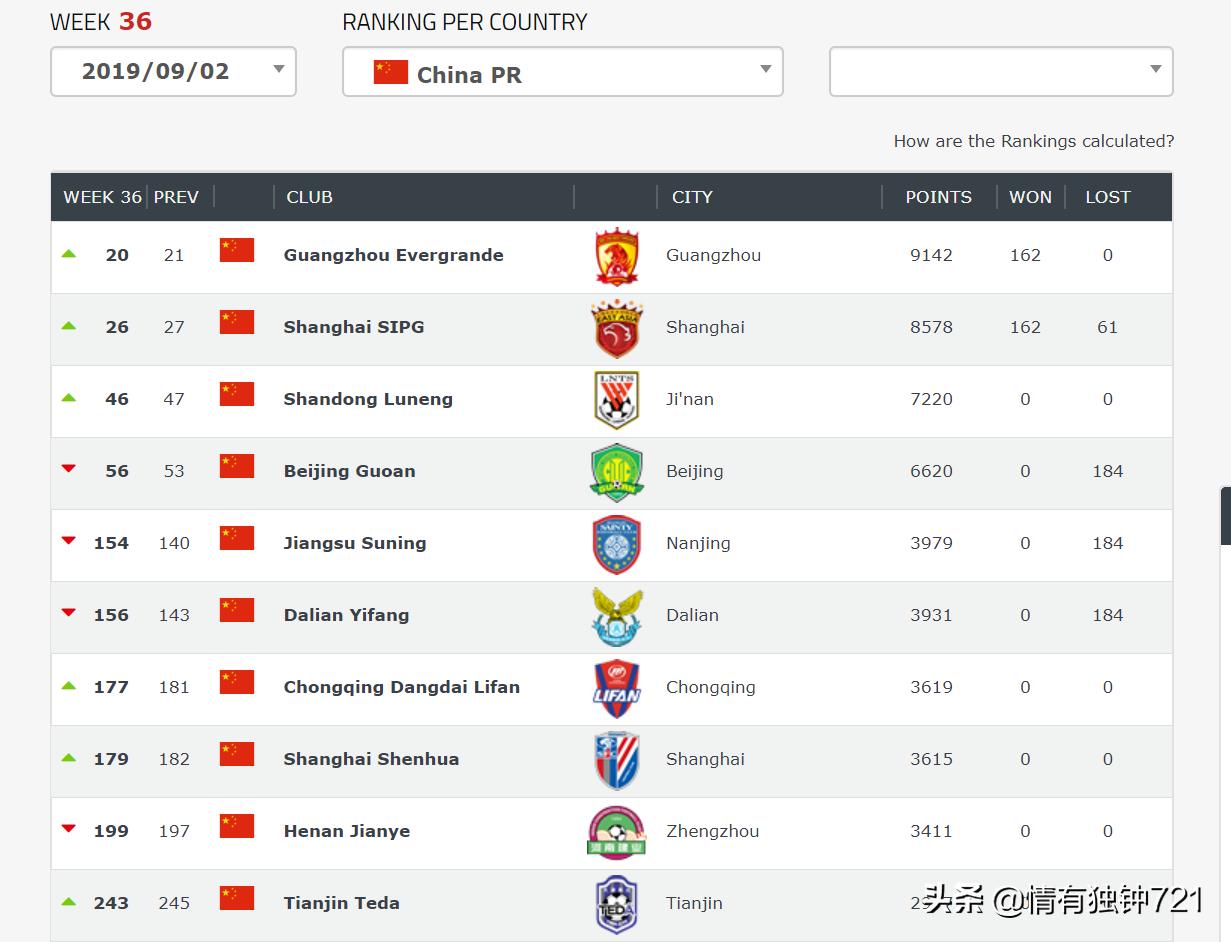Screen dimensions: 1231x942
Task: Click the Beijing Guoan green crest
Action: click(616, 473)
